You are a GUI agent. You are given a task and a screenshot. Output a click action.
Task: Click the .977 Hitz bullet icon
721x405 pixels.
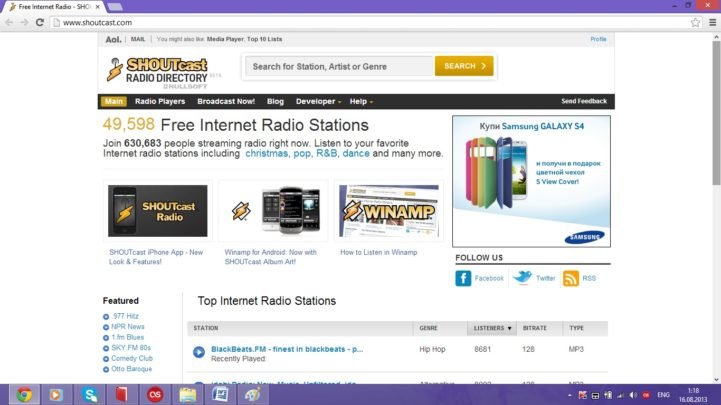pos(106,317)
